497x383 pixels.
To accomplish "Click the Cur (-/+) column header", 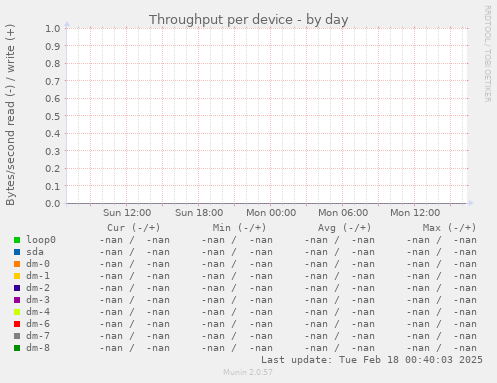I will 134,228.
